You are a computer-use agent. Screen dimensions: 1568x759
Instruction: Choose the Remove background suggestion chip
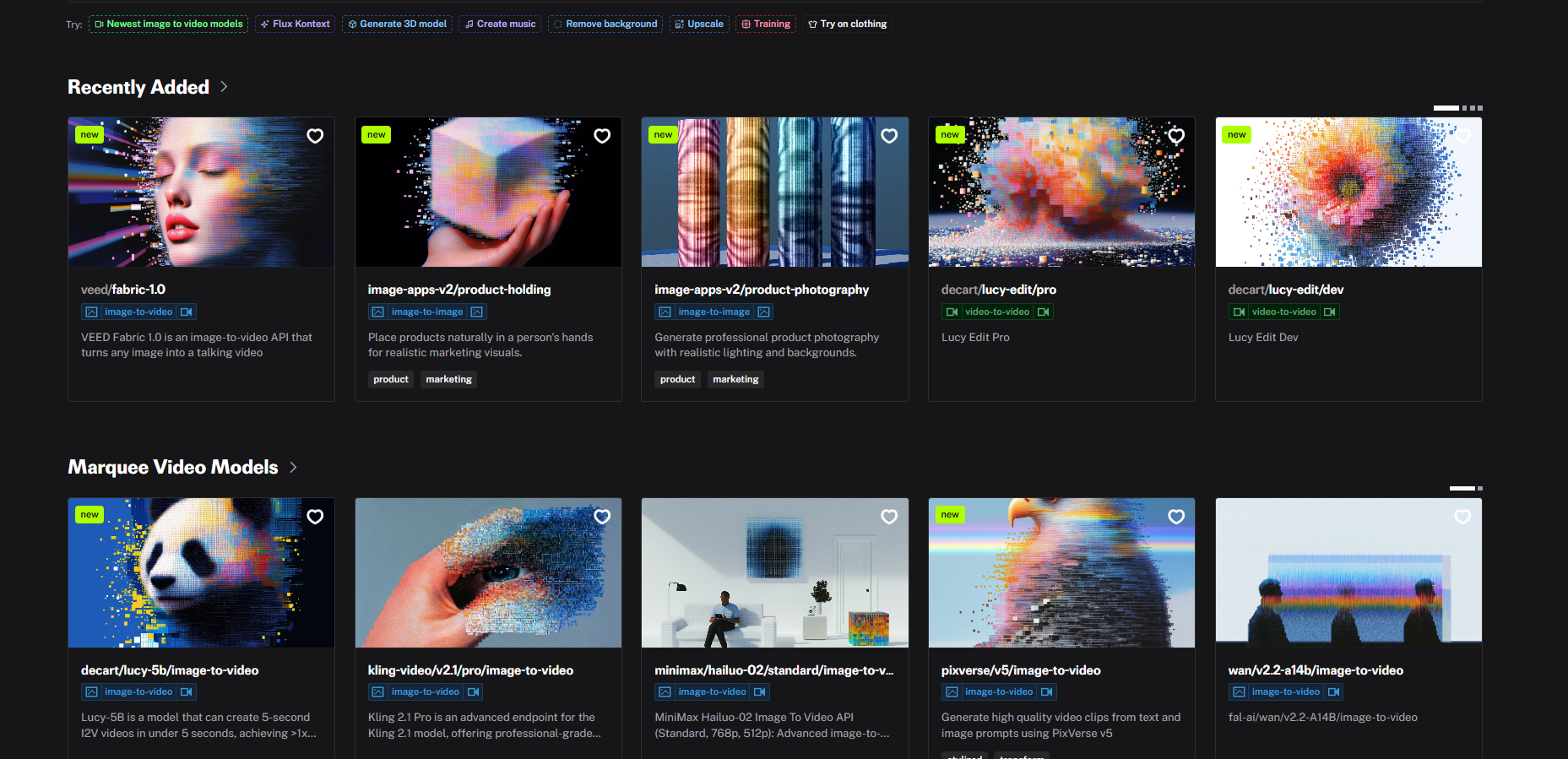(605, 24)
